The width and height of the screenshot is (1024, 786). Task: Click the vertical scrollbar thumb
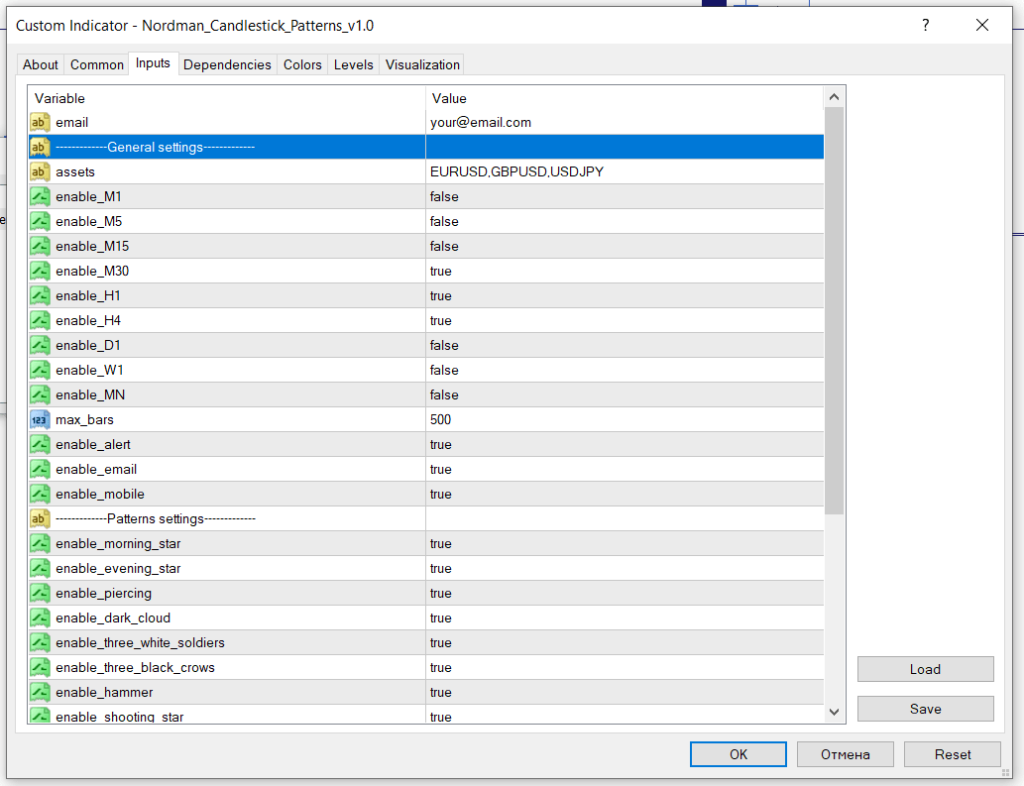pos(834,310)
